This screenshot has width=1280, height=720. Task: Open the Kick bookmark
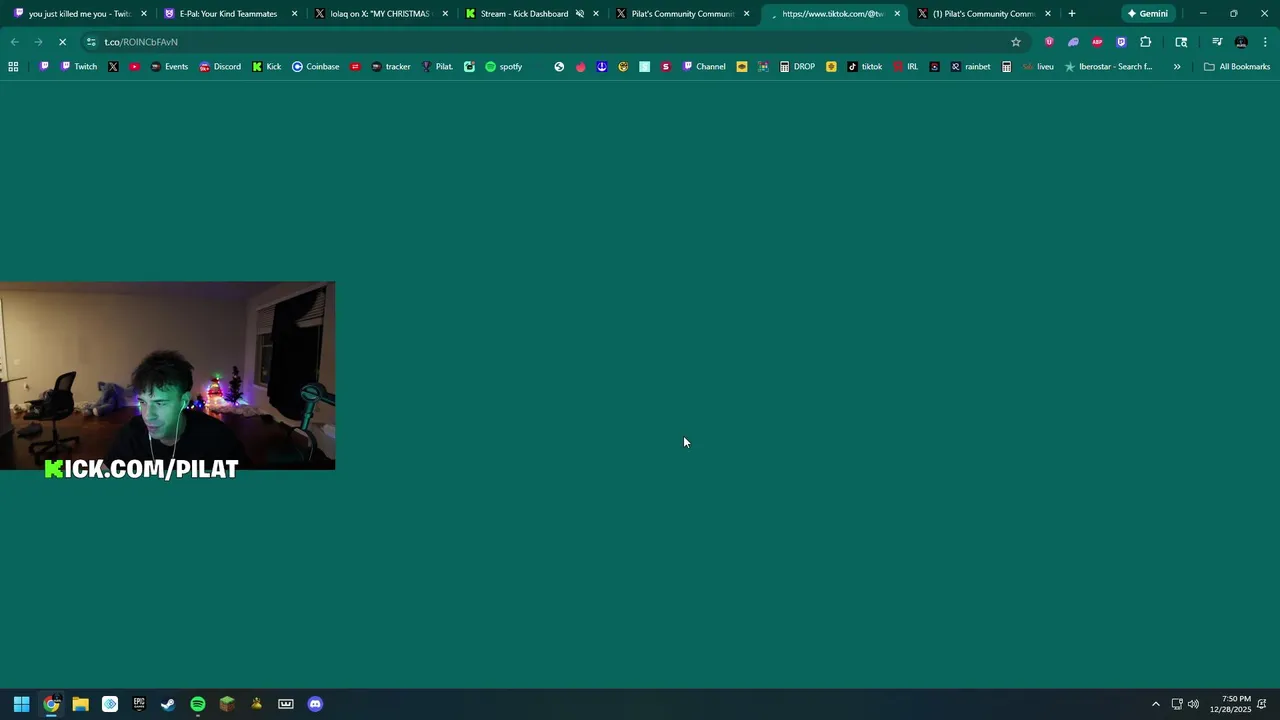266,67
